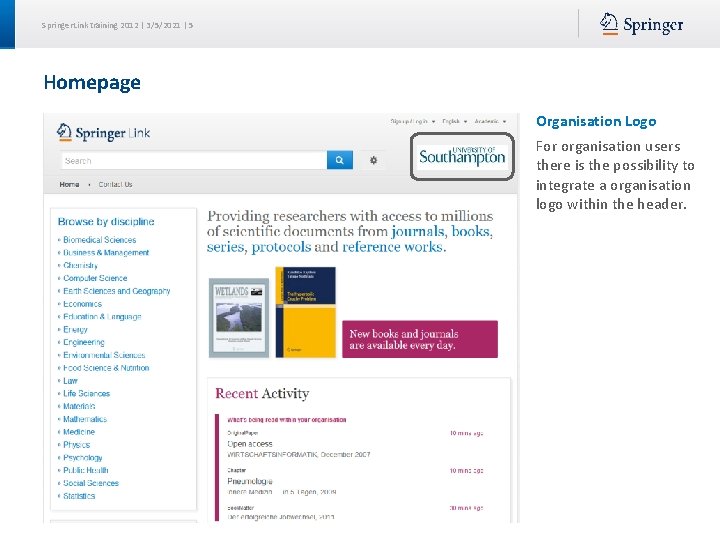This screenshot has height=540, width=720.
Task: Click the 'Browse by discipline' heading
Action: 106,222
